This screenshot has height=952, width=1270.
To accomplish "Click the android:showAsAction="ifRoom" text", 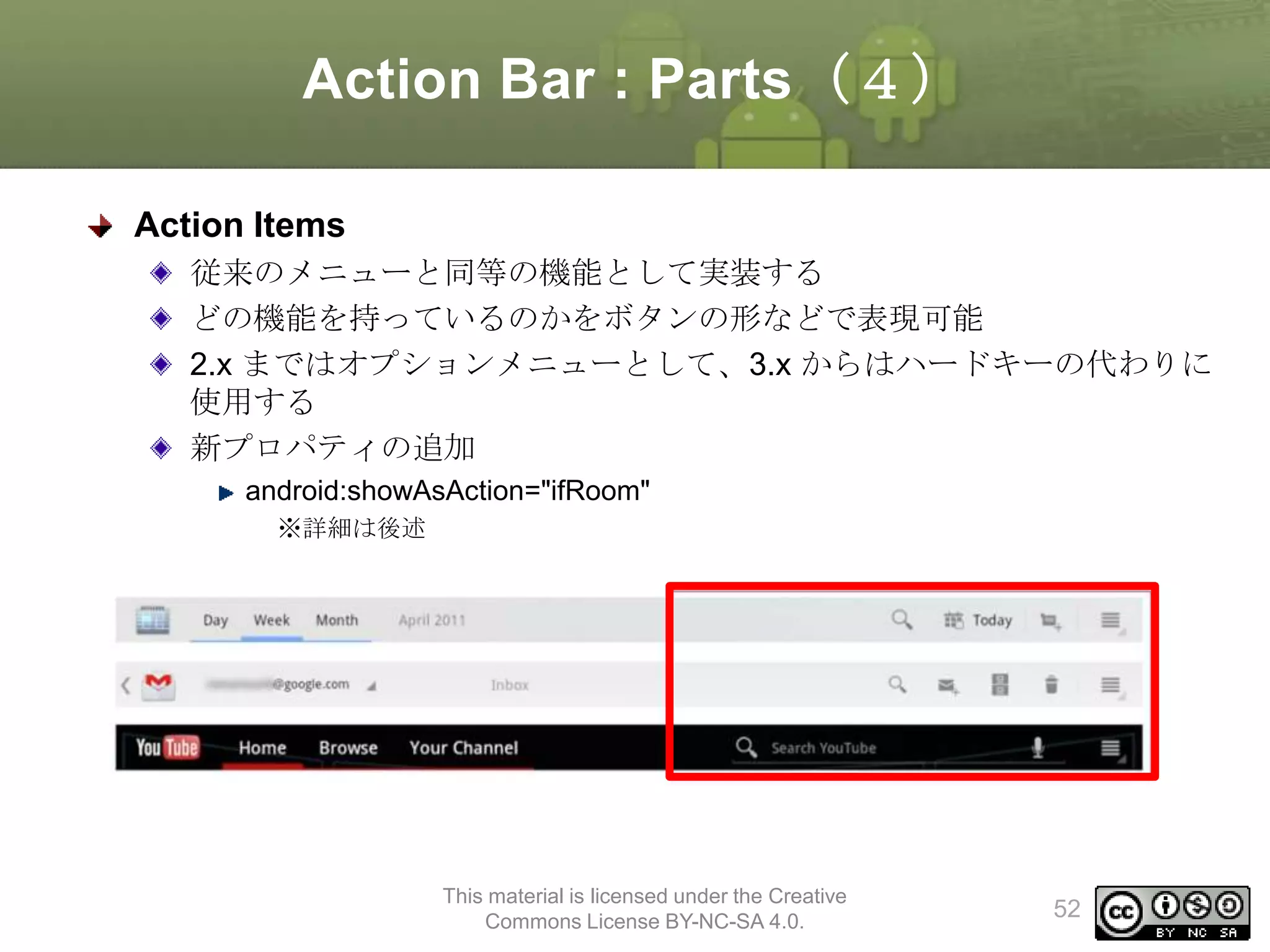I will tap(447, 491).
